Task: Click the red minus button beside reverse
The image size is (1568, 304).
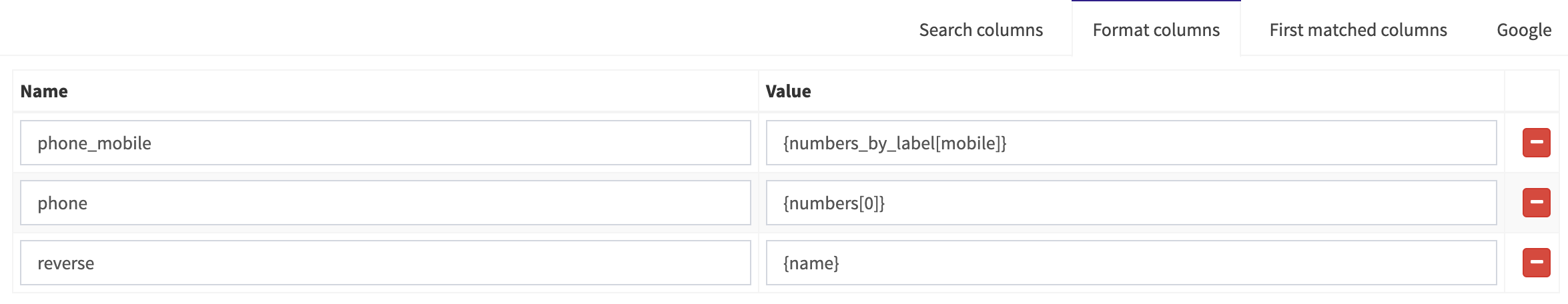Action: (x=1536, y=263)
